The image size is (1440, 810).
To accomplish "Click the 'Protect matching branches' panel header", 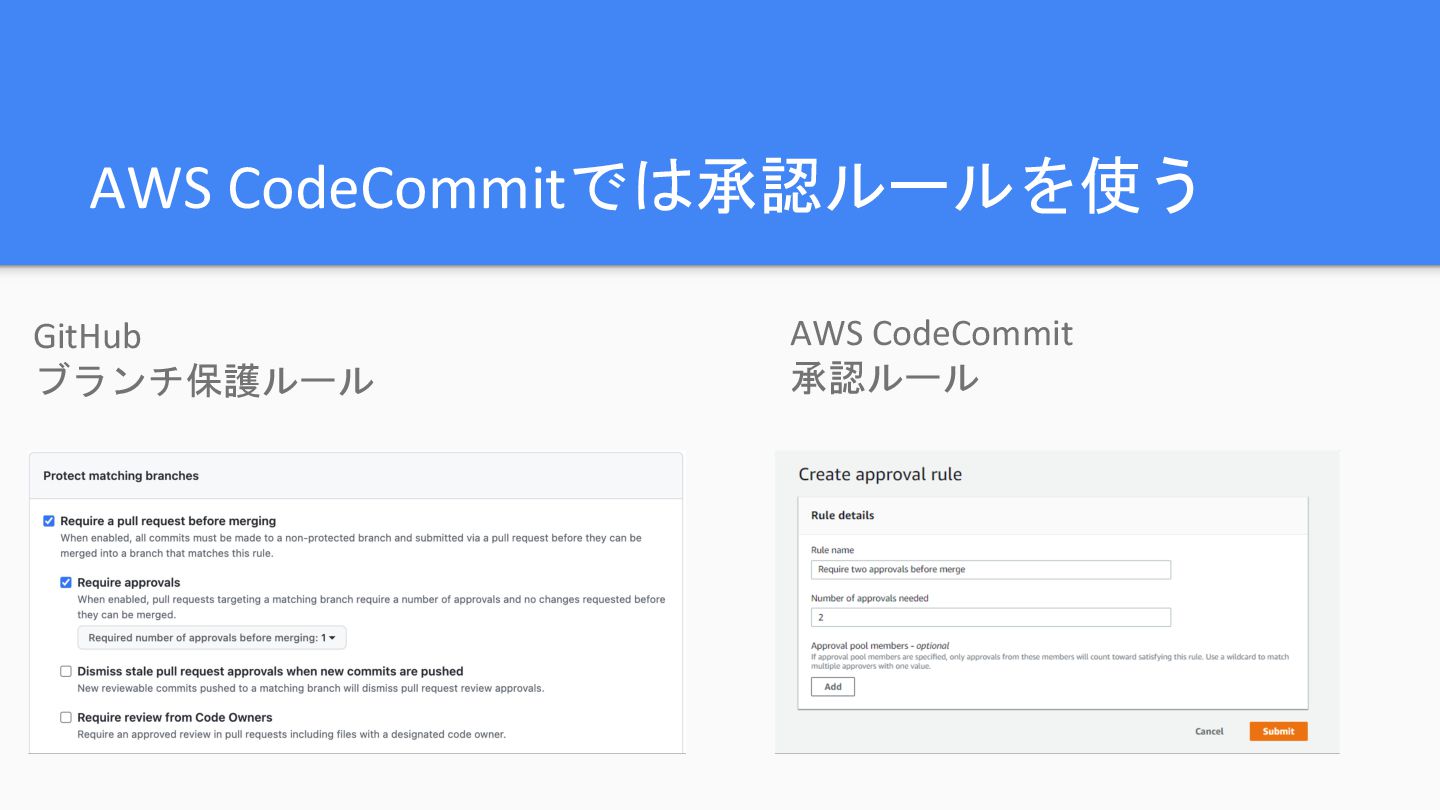I will pos(121,476).
